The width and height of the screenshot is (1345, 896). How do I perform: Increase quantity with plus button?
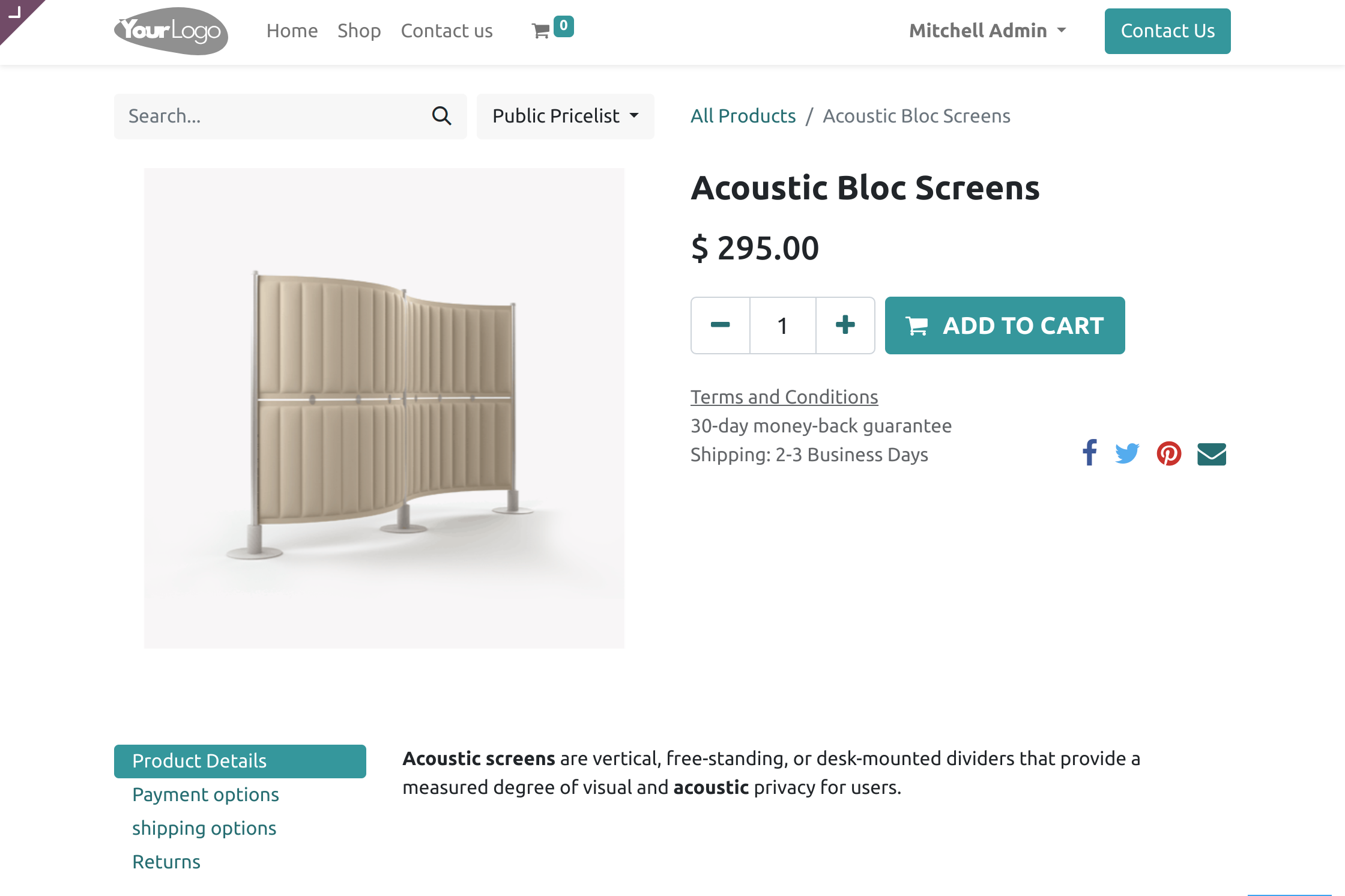point(845,325)
